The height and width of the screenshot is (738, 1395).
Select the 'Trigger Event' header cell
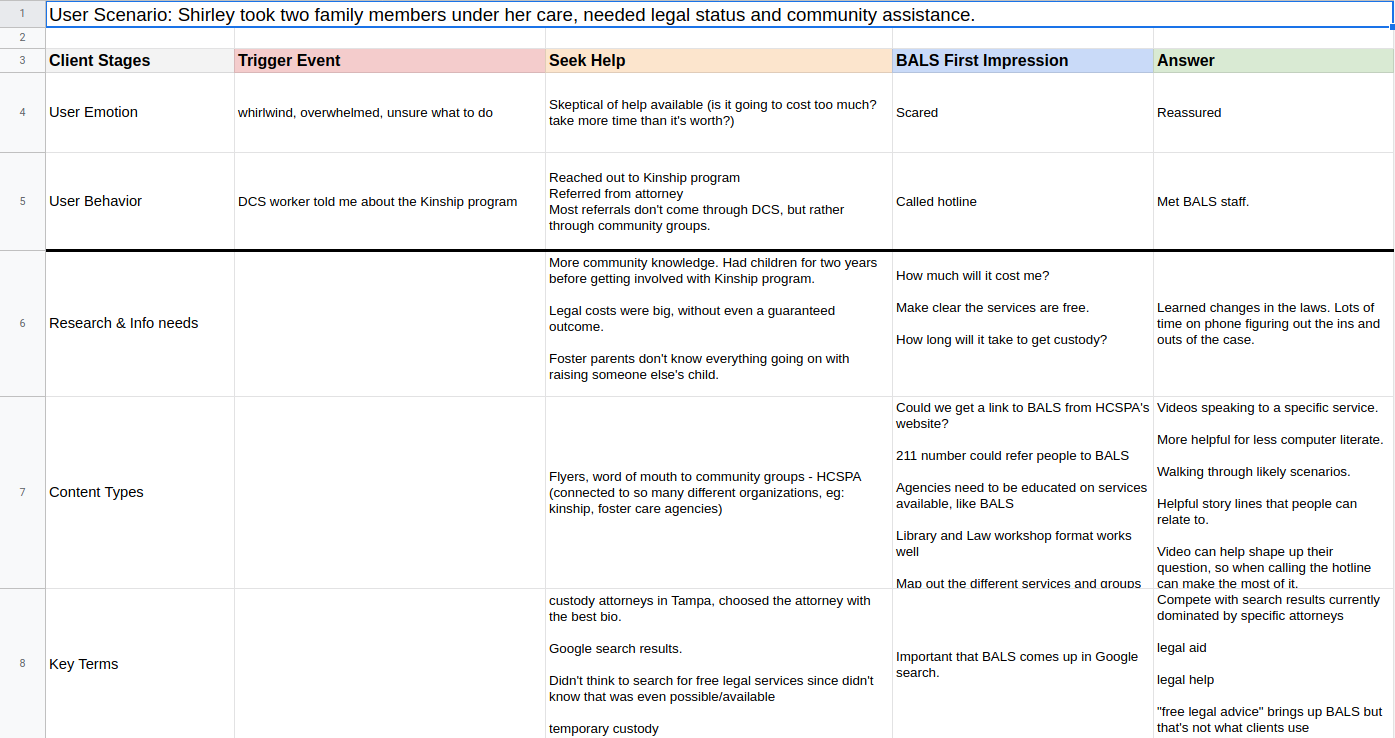(390, 61)
